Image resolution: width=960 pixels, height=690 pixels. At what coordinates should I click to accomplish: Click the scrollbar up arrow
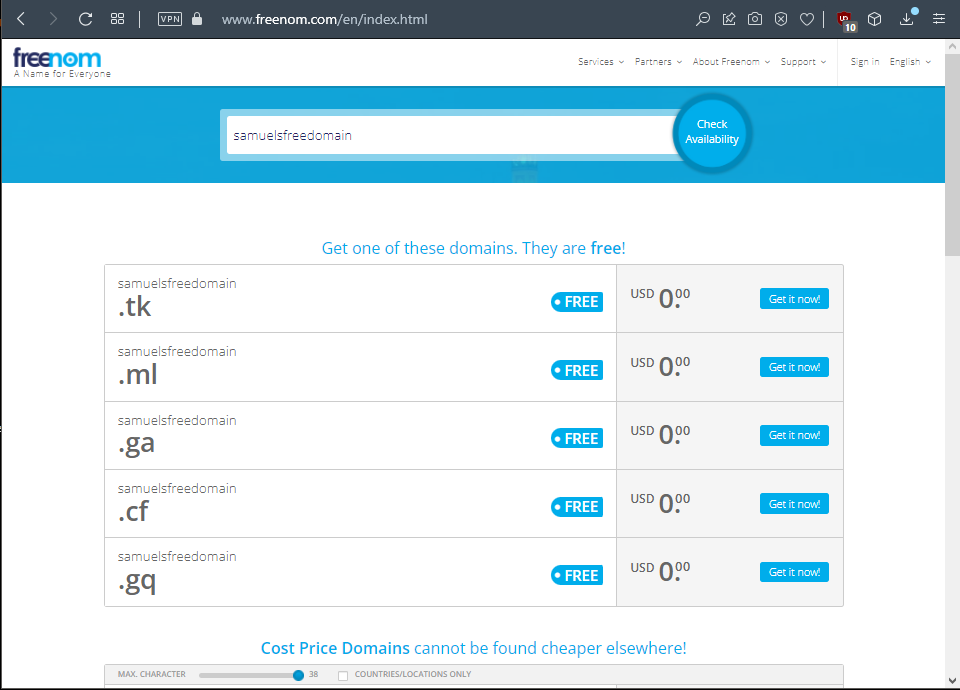point(952,47)
